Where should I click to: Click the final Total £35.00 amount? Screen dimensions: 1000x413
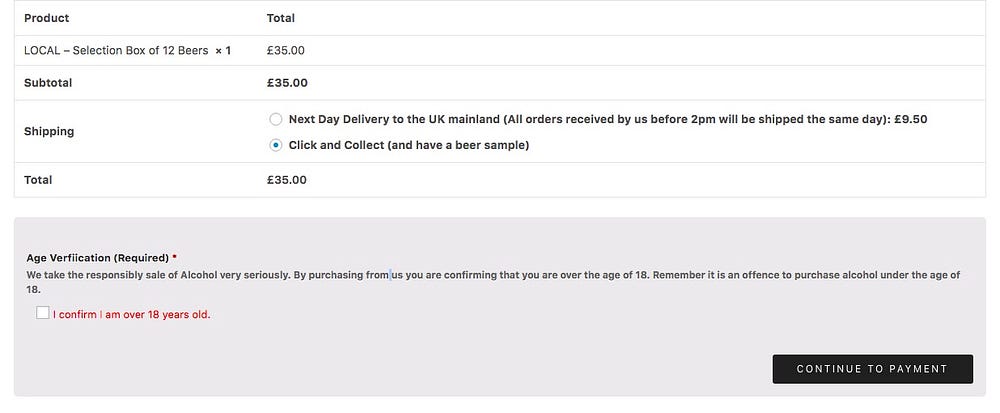287,180
